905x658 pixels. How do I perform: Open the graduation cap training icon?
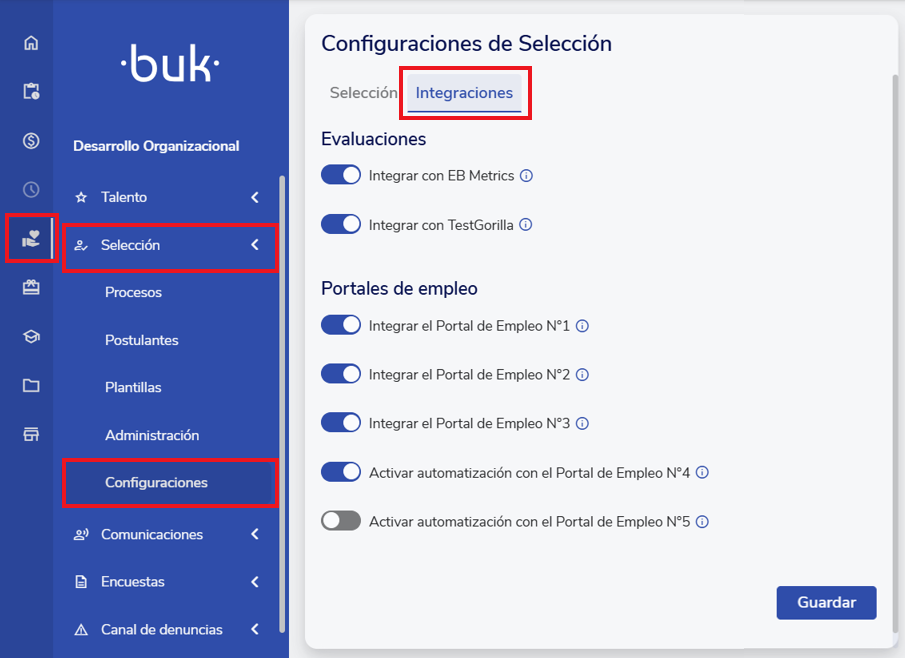31,337
